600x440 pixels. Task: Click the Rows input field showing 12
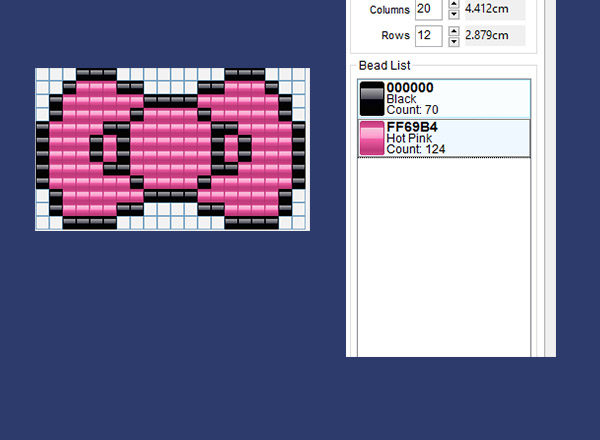point(429,36)
